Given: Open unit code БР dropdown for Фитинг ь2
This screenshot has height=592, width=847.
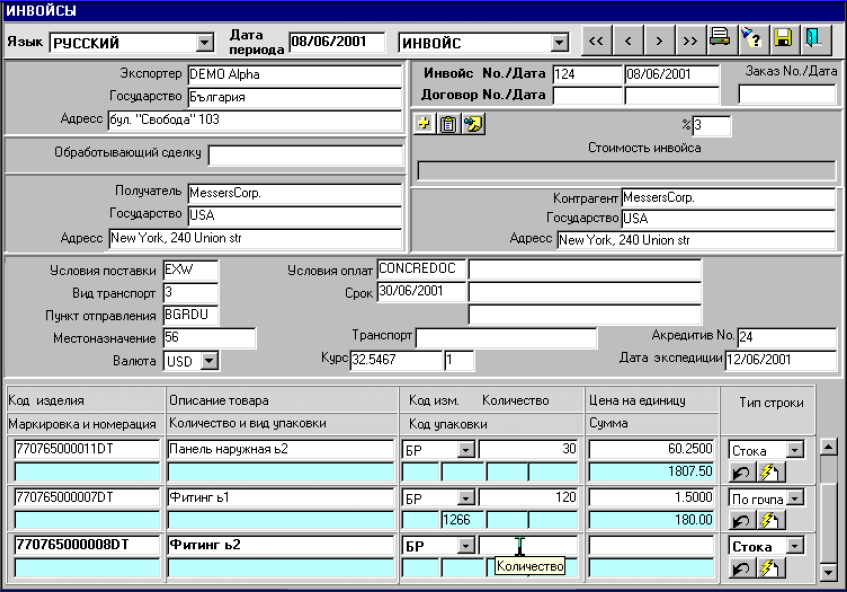Looking at the screenshot, I should pos(465,546).
